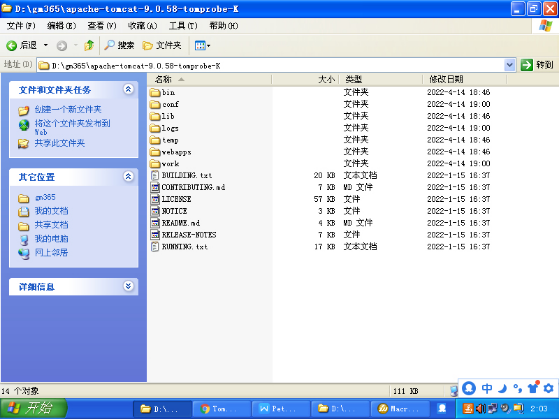
Task: Click the Go button beside address bar
Action: [x=537, y=65]
